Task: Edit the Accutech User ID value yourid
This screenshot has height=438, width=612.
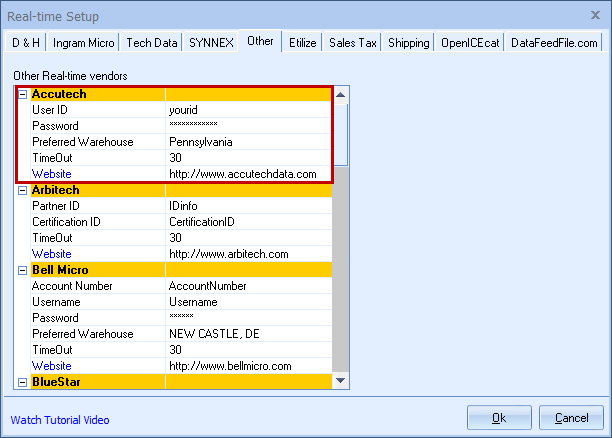Action: [x=249, y=110]
